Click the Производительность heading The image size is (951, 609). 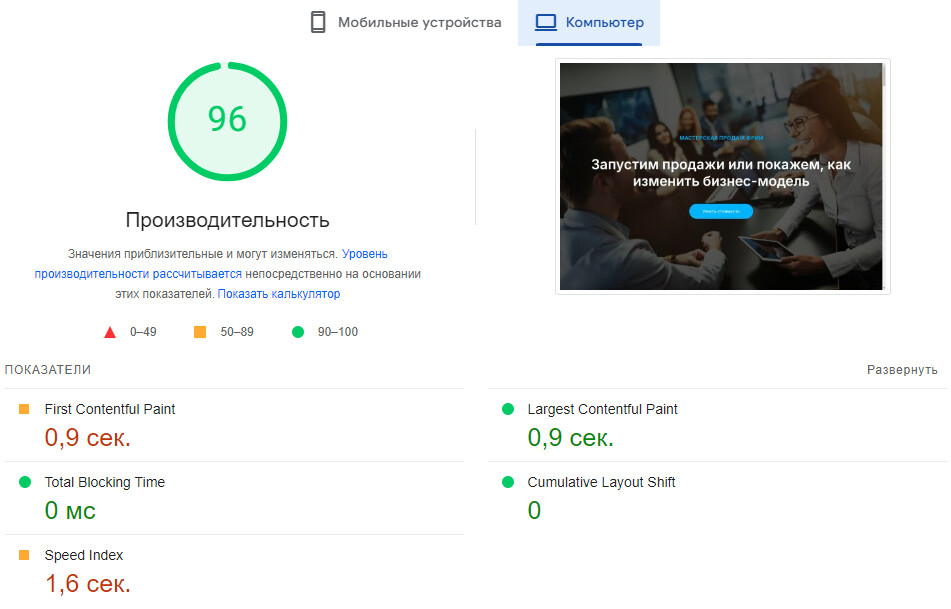point(227,220)
